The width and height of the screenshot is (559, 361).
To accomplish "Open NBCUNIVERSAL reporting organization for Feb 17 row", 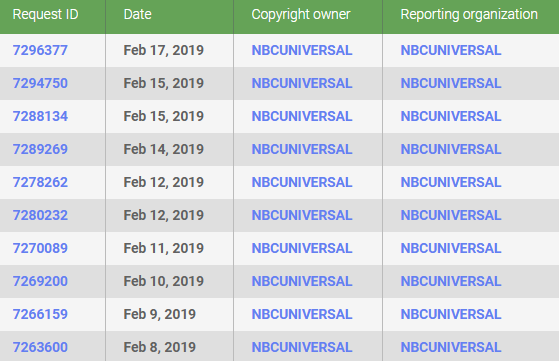I will [x=451, y=50].
